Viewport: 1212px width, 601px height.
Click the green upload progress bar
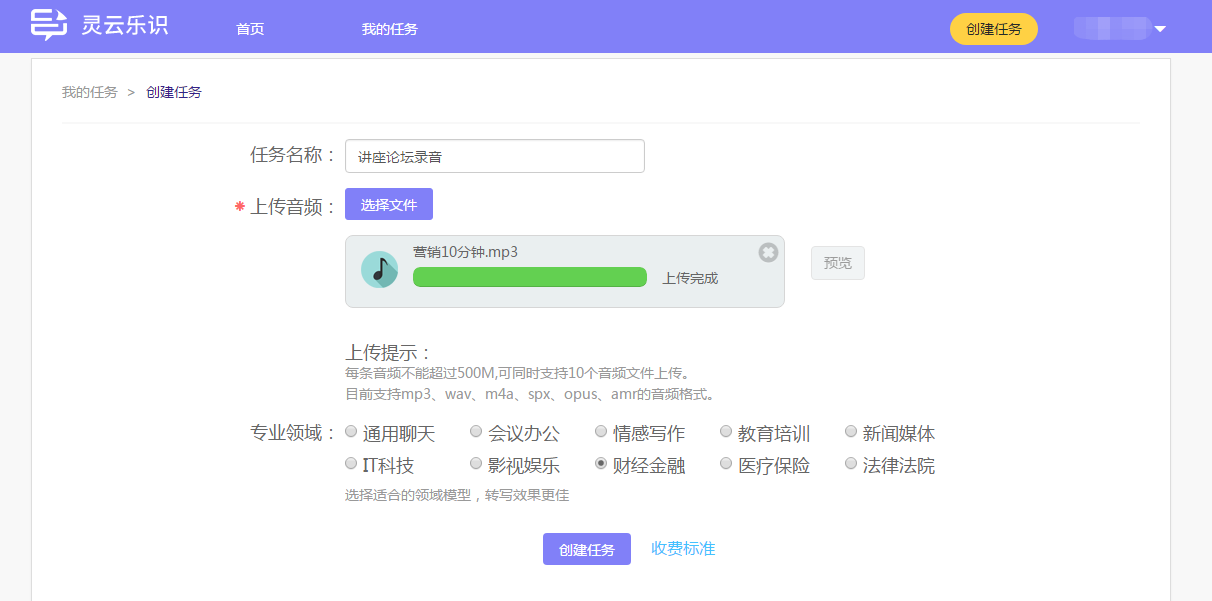point(529,277)
